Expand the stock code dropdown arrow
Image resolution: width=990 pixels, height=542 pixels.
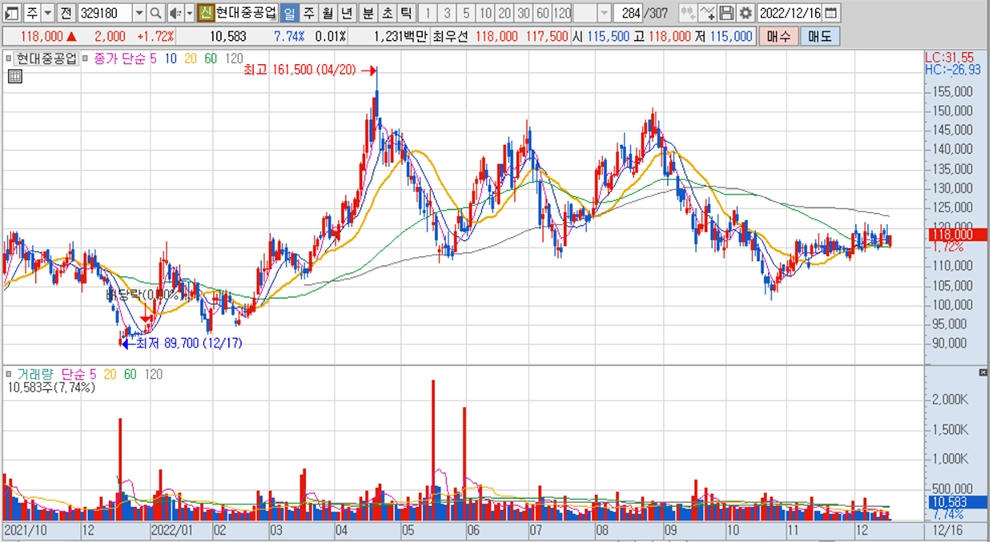(x=138, y=13)
